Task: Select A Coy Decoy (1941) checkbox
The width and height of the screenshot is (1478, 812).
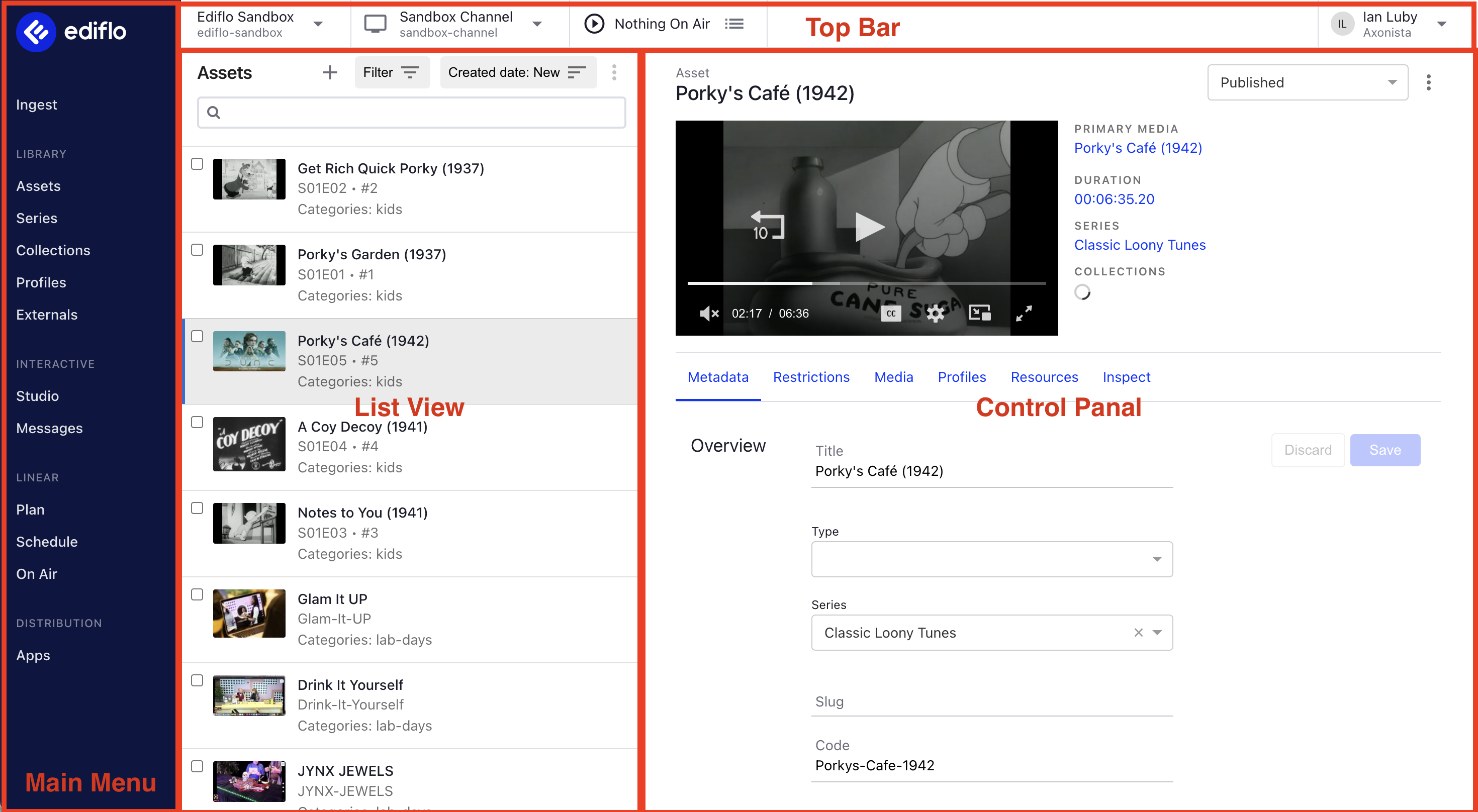Action: click(x=197, y=422)
